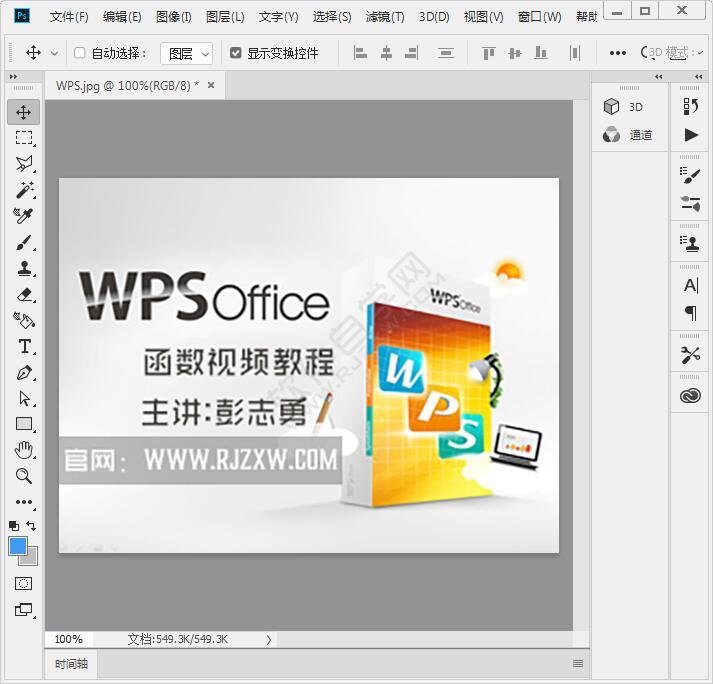Select the Eyedropper tool
This screenshot has width=713, height=684.
pyautogui.click(x=24, y=216)
